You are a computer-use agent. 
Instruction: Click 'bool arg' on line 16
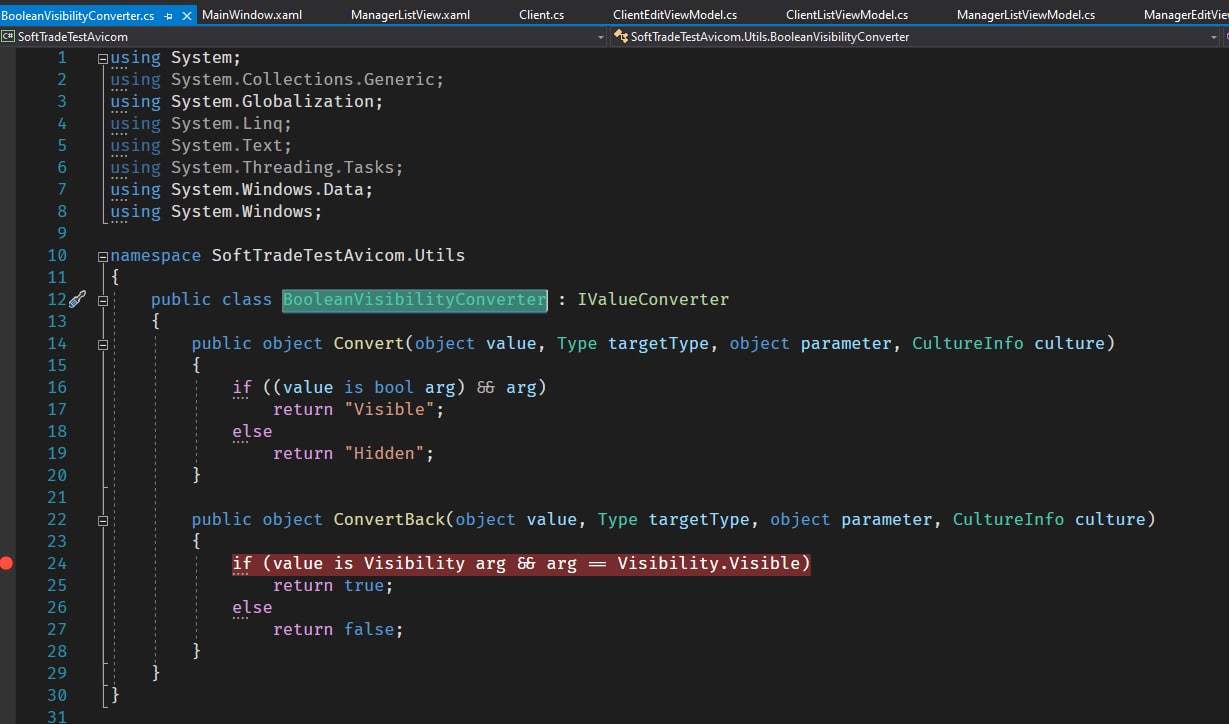click(x=415, y=388)
